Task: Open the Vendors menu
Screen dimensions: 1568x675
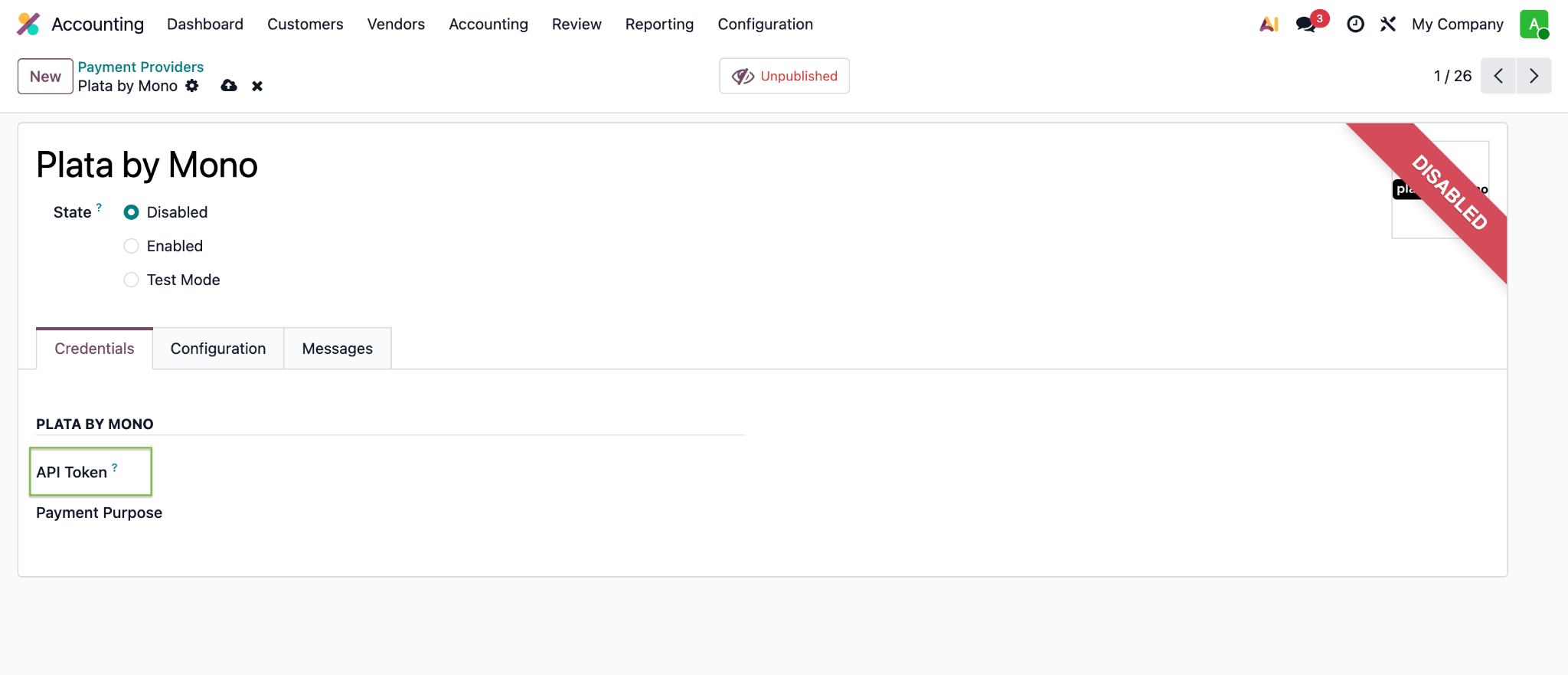Action: pos(396,25)
